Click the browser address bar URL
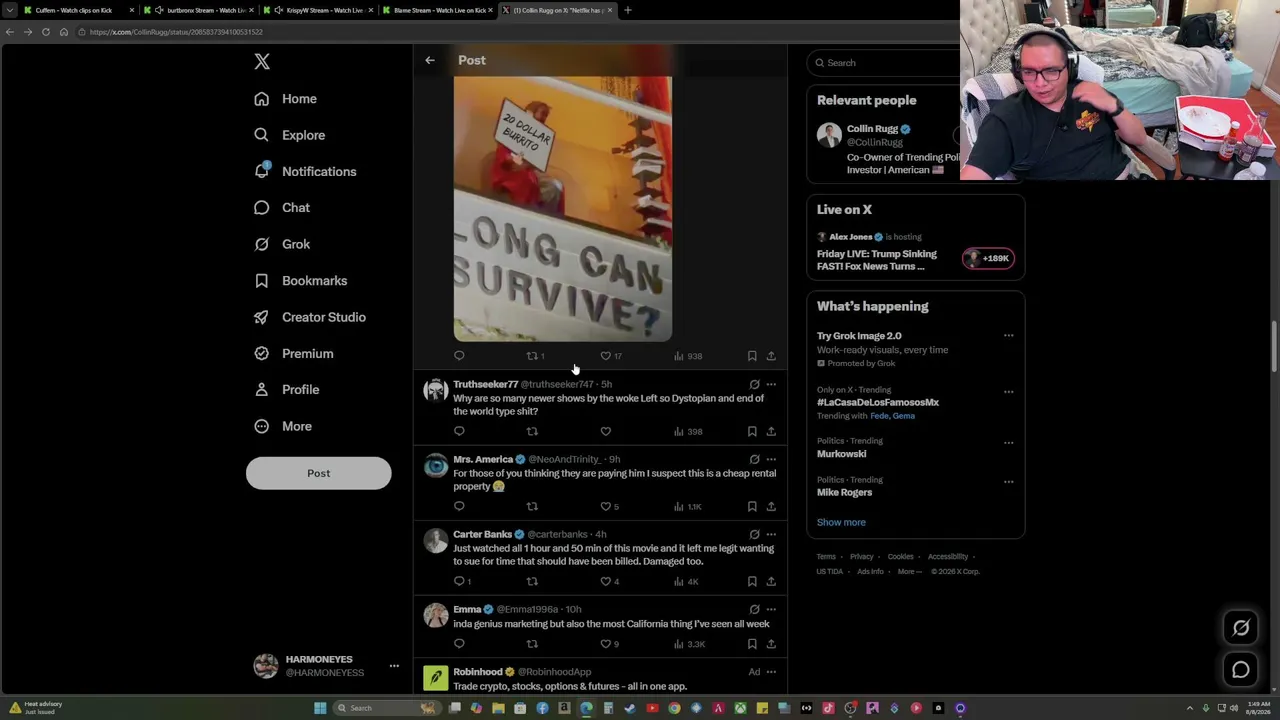1280x720 pixels. 176,32
